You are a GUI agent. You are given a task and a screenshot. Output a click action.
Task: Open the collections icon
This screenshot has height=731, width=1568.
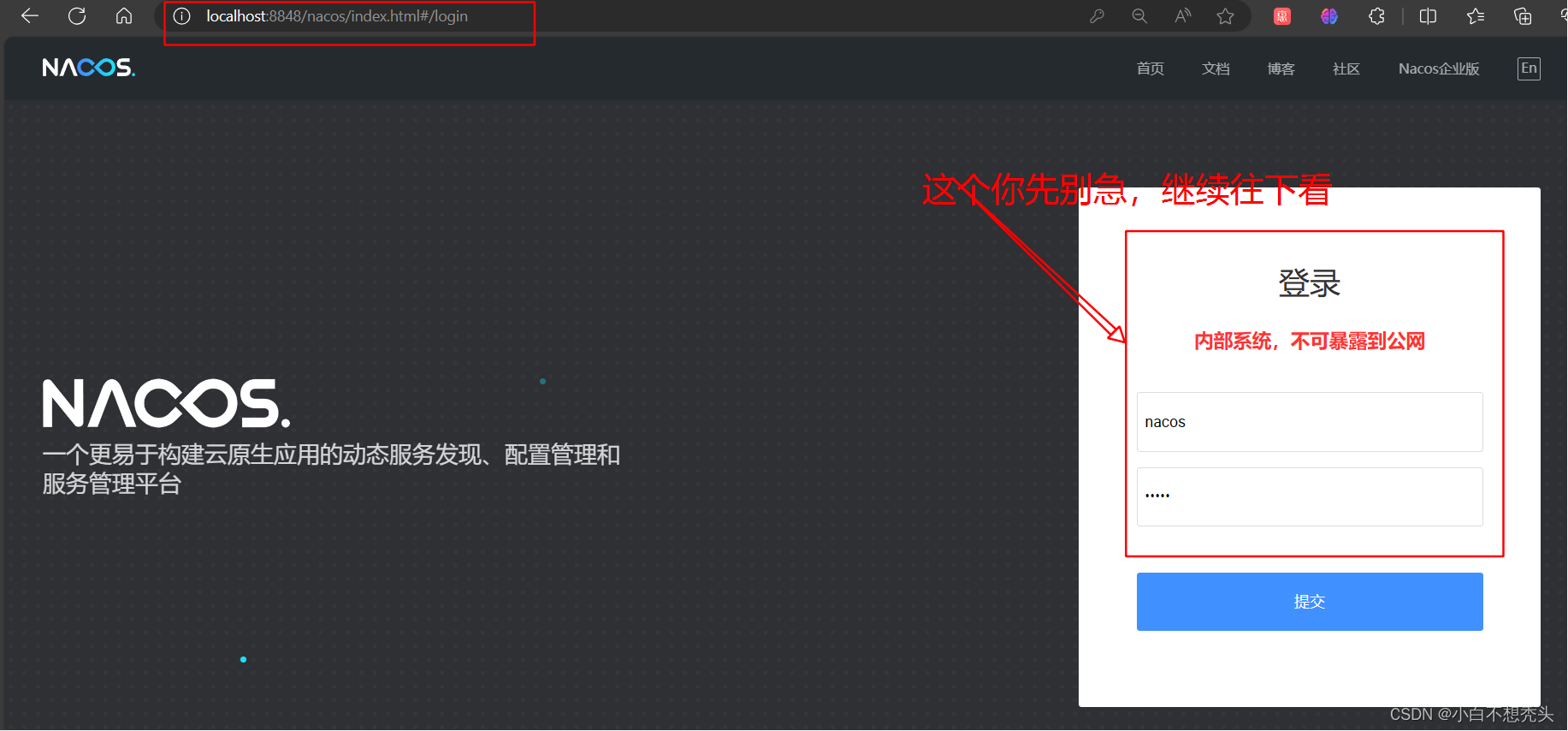1523,16
